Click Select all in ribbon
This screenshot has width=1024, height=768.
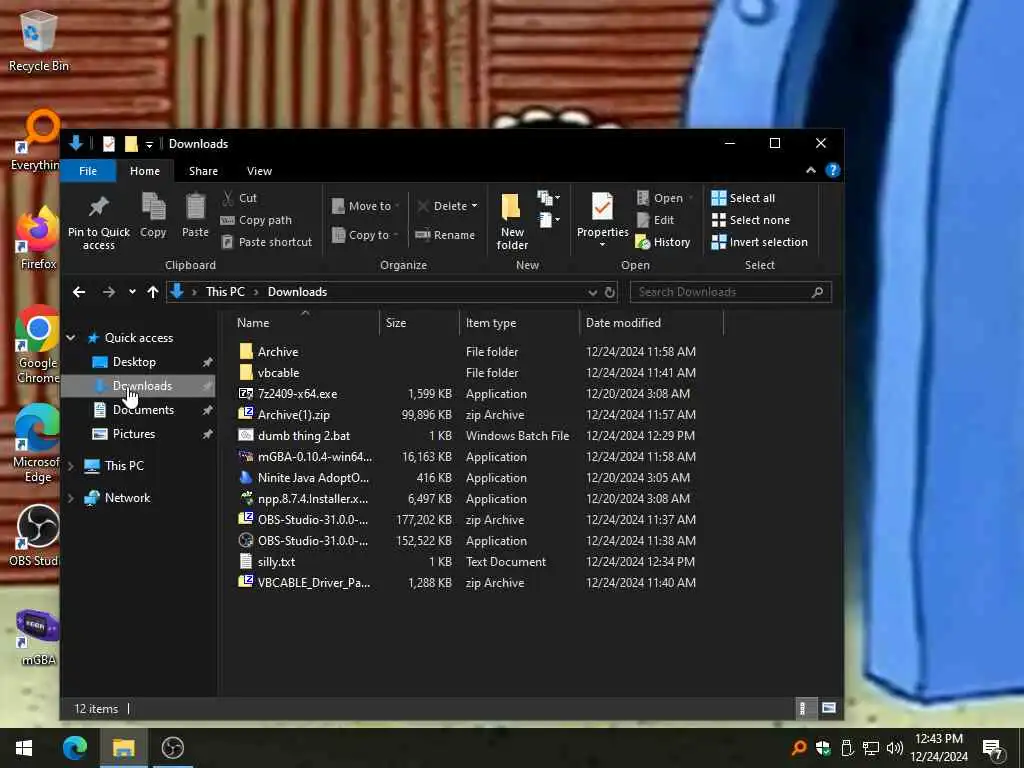pyautogui.click(x=743, y=198)
